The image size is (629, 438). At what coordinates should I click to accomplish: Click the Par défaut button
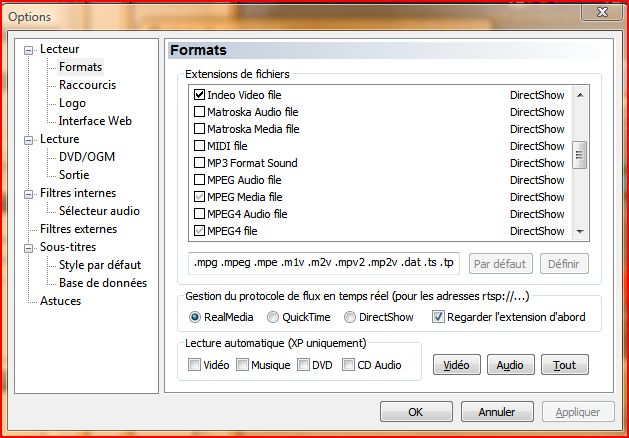click(x=501, y=264)
